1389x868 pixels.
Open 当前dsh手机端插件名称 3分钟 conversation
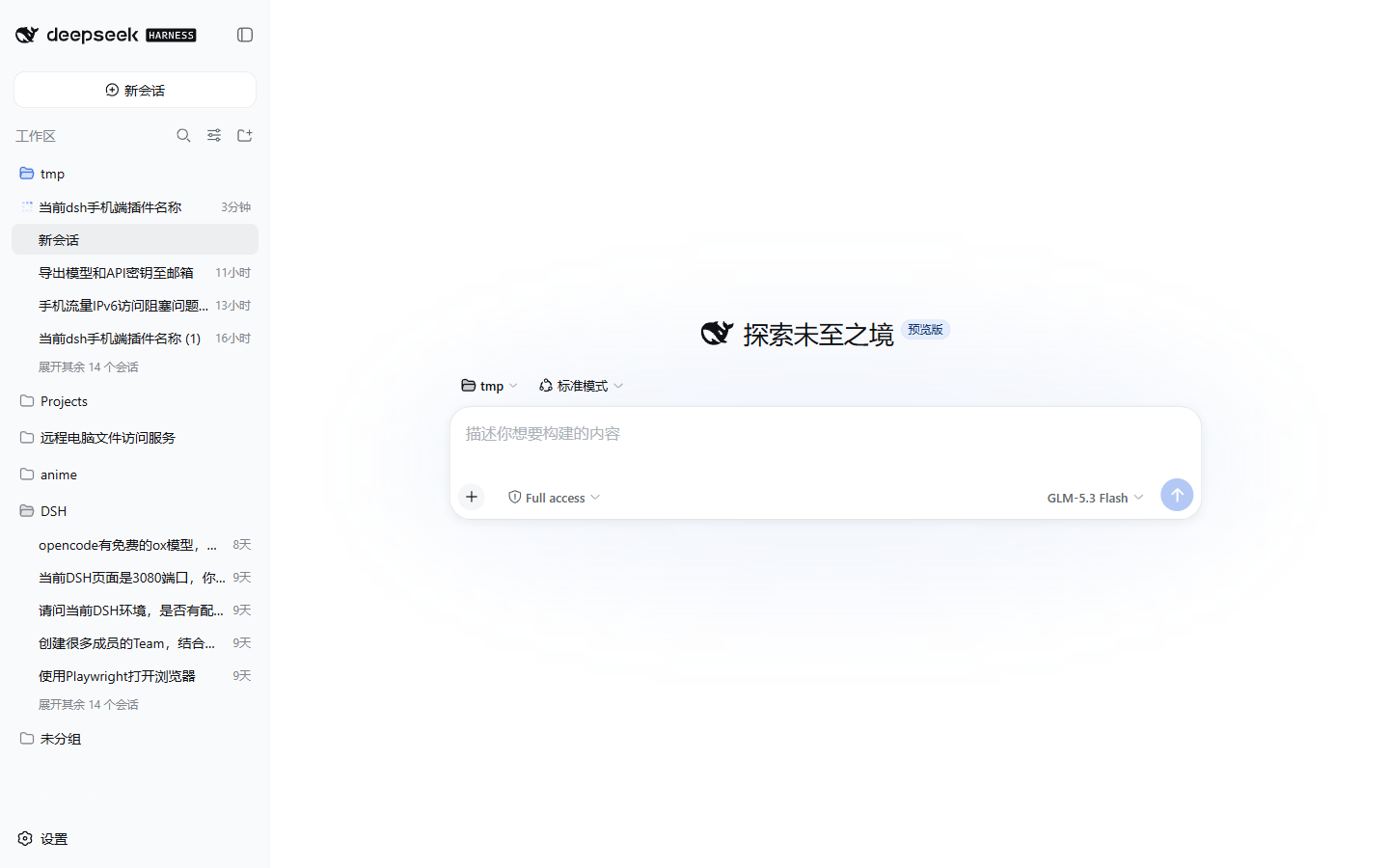click(135, 207)
